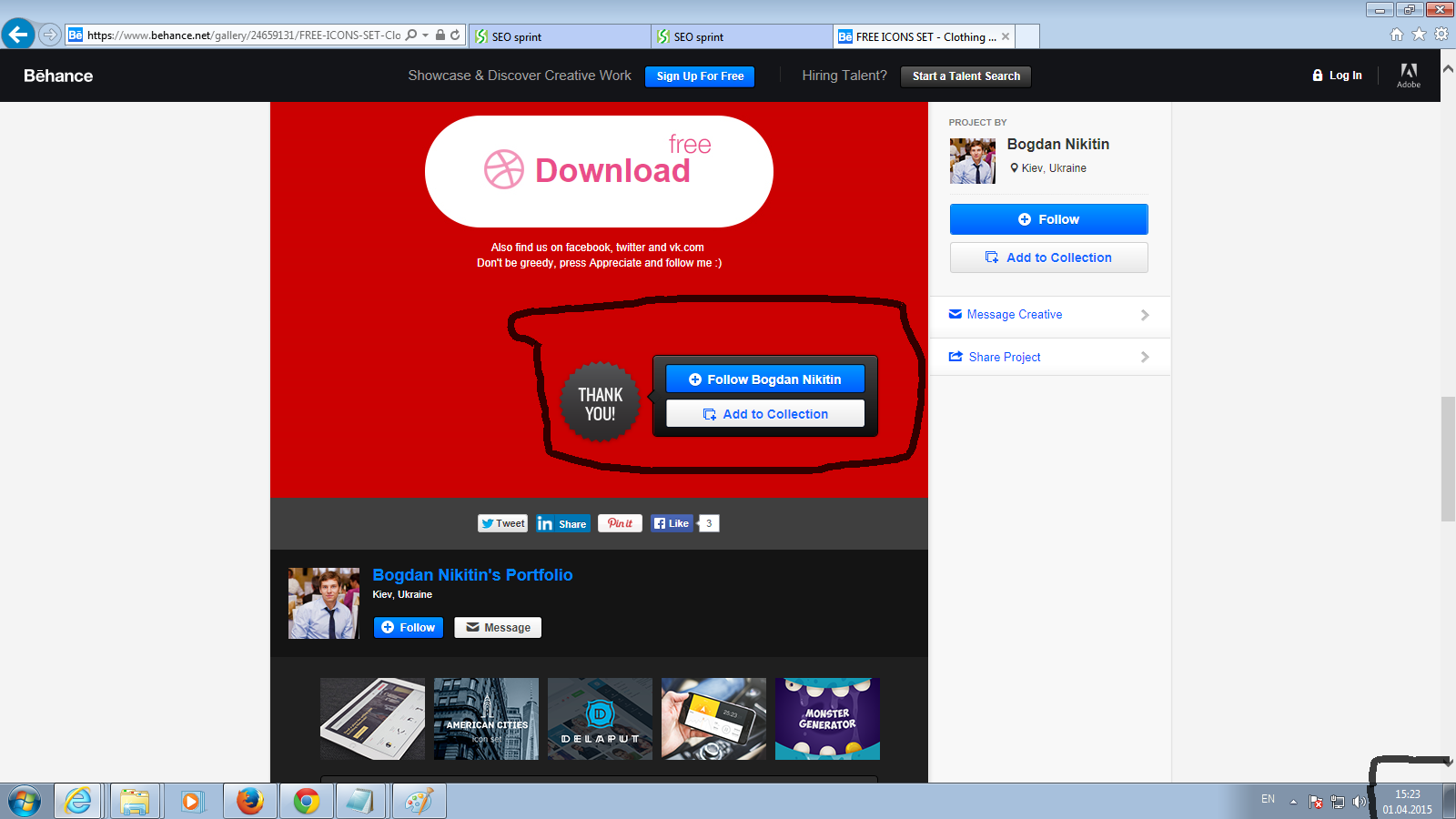The width and height of the screenshot is (1456, 819).
Task: Click the browser Forward arrow button
Action: 50,35
